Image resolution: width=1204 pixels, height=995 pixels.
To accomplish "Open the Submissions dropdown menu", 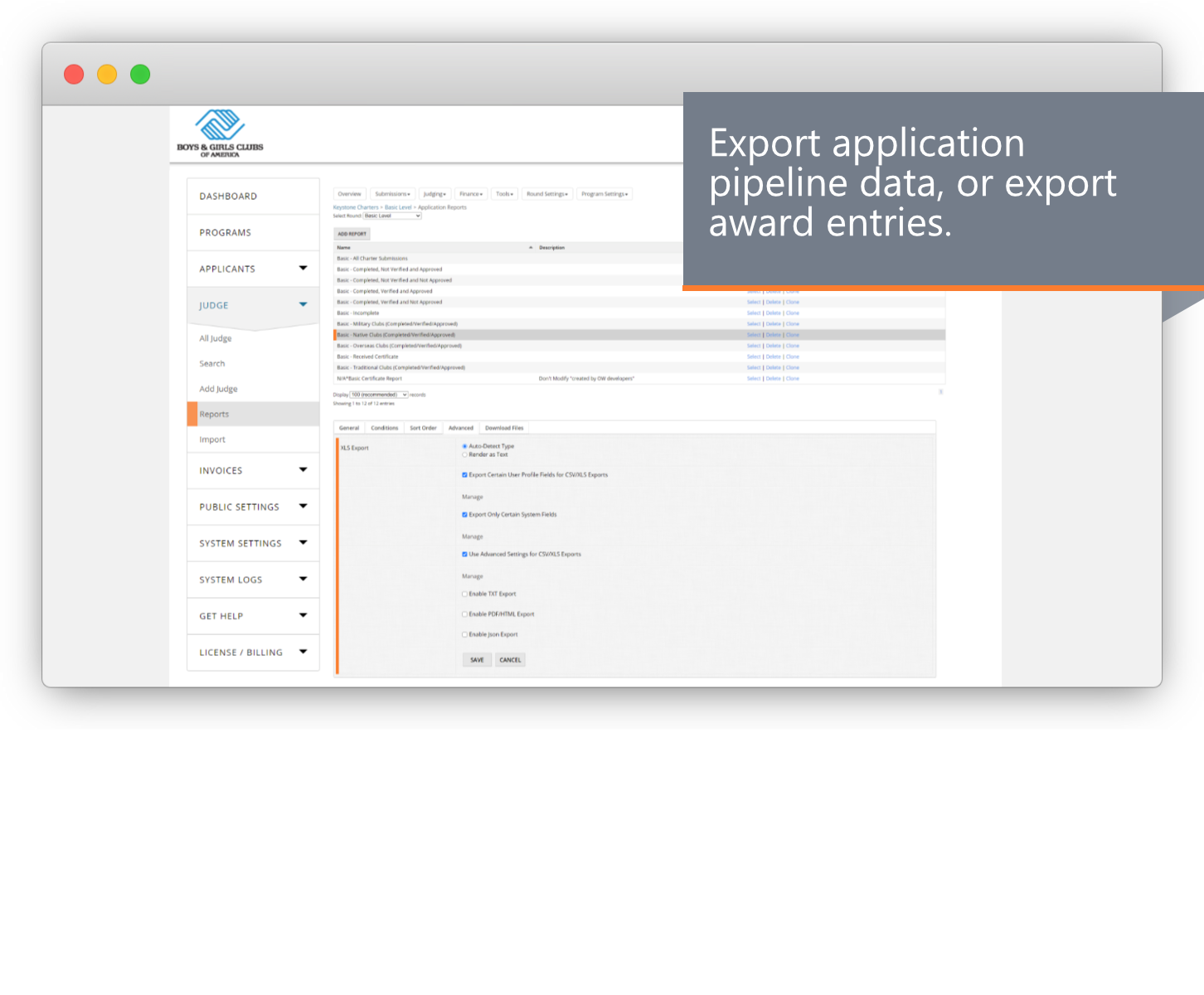I will click(392, 194).
